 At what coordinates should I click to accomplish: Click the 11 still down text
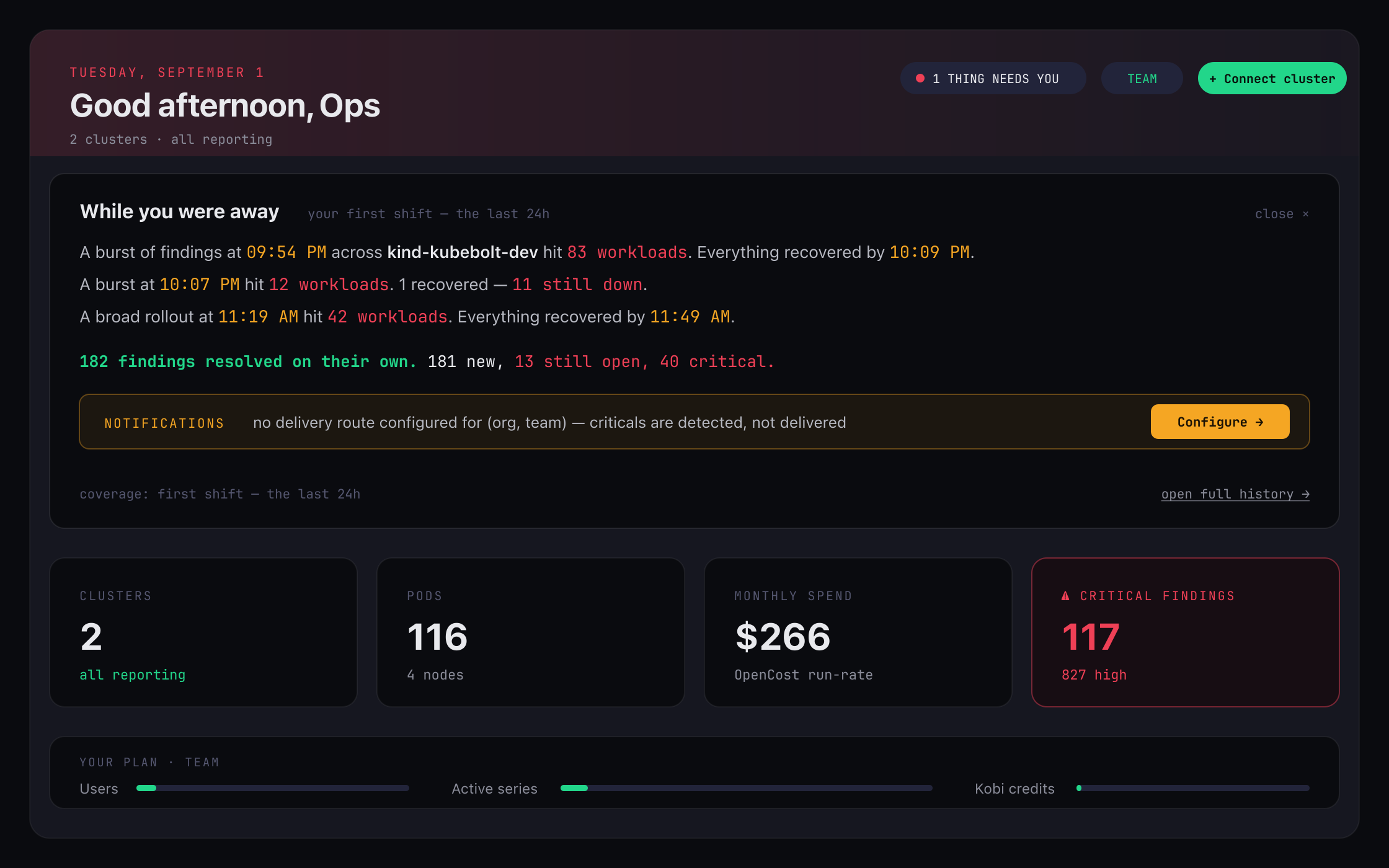click(x=577, y=285)
